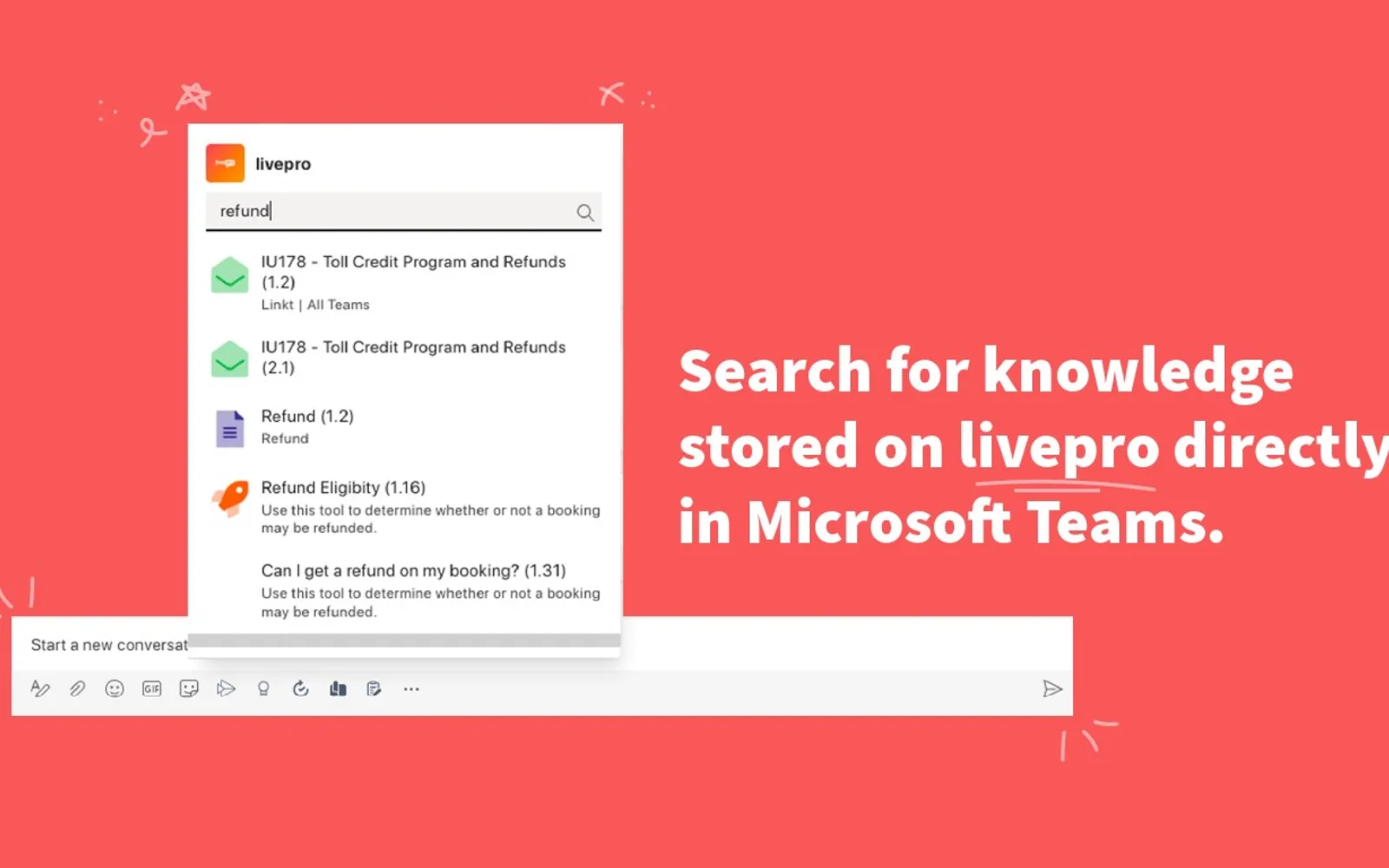The width and height of the screenshot is (1389, 868).
Task: Click the magnifier search icon in livepro
Action: (x=585, y=213)
